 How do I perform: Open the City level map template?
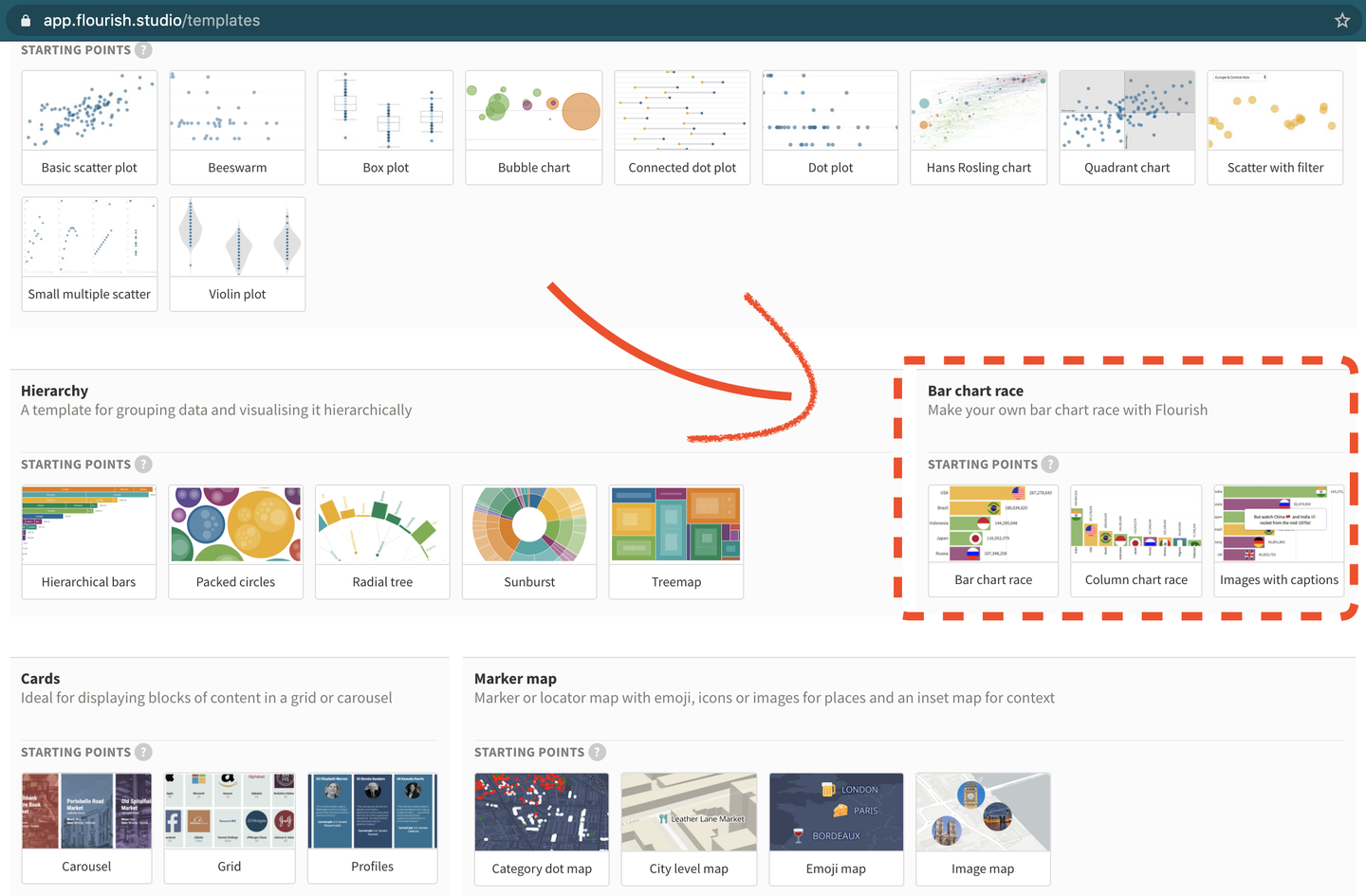tap(689, 830)
